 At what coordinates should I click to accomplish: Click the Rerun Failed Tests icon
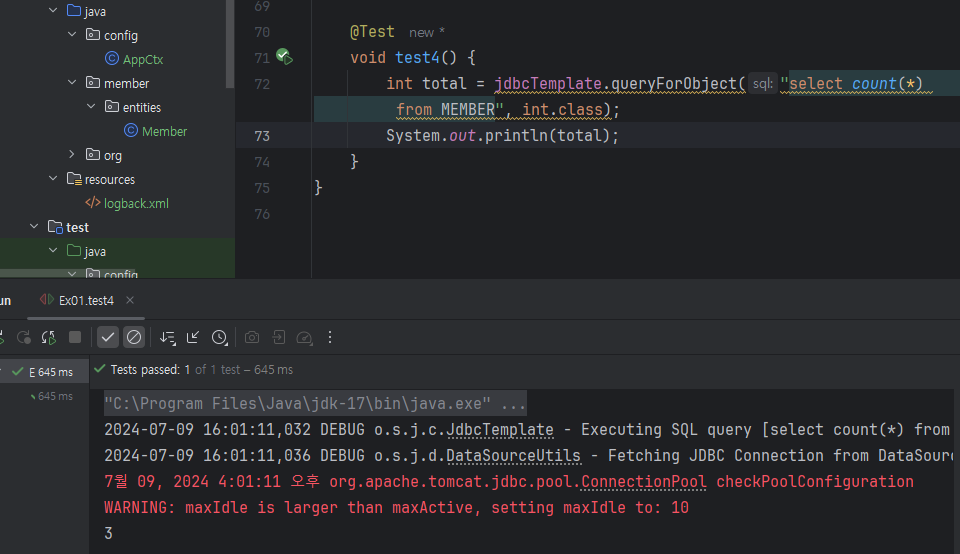click(24, 337)
